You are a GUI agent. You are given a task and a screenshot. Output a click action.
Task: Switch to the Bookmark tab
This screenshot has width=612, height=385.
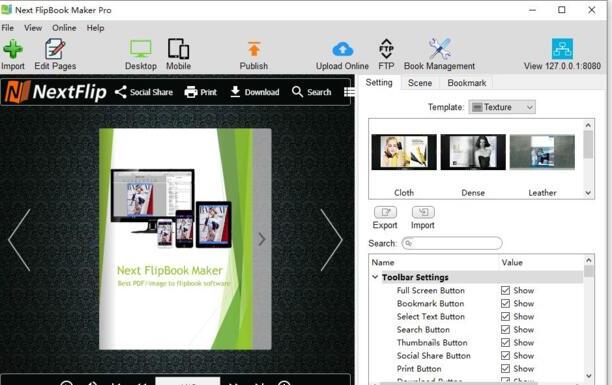tap(467, 83)
